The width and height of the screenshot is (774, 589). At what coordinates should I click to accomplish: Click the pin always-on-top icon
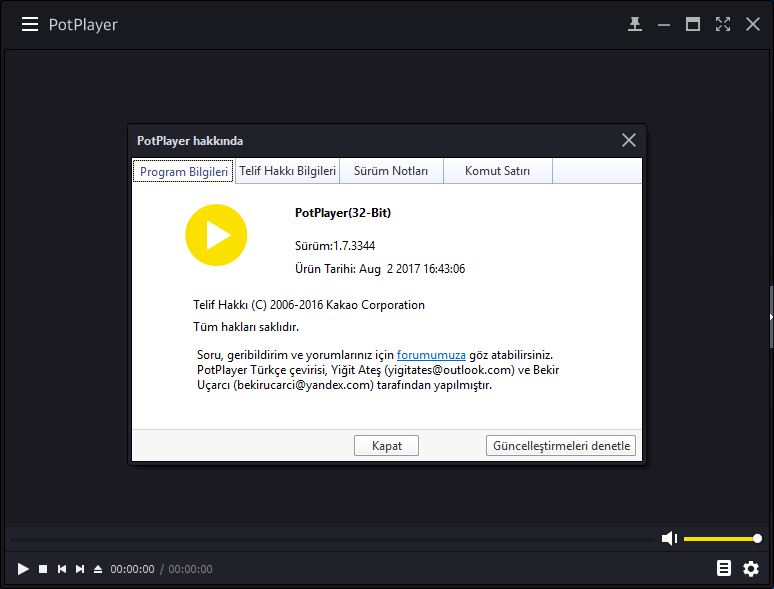[635, 24]
